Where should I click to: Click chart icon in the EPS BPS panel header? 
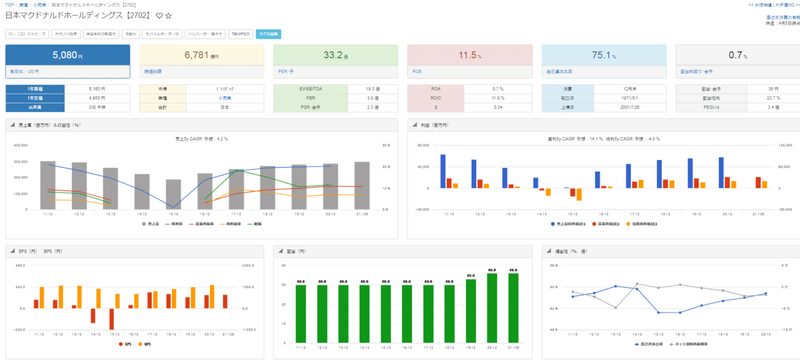(13, 251)
